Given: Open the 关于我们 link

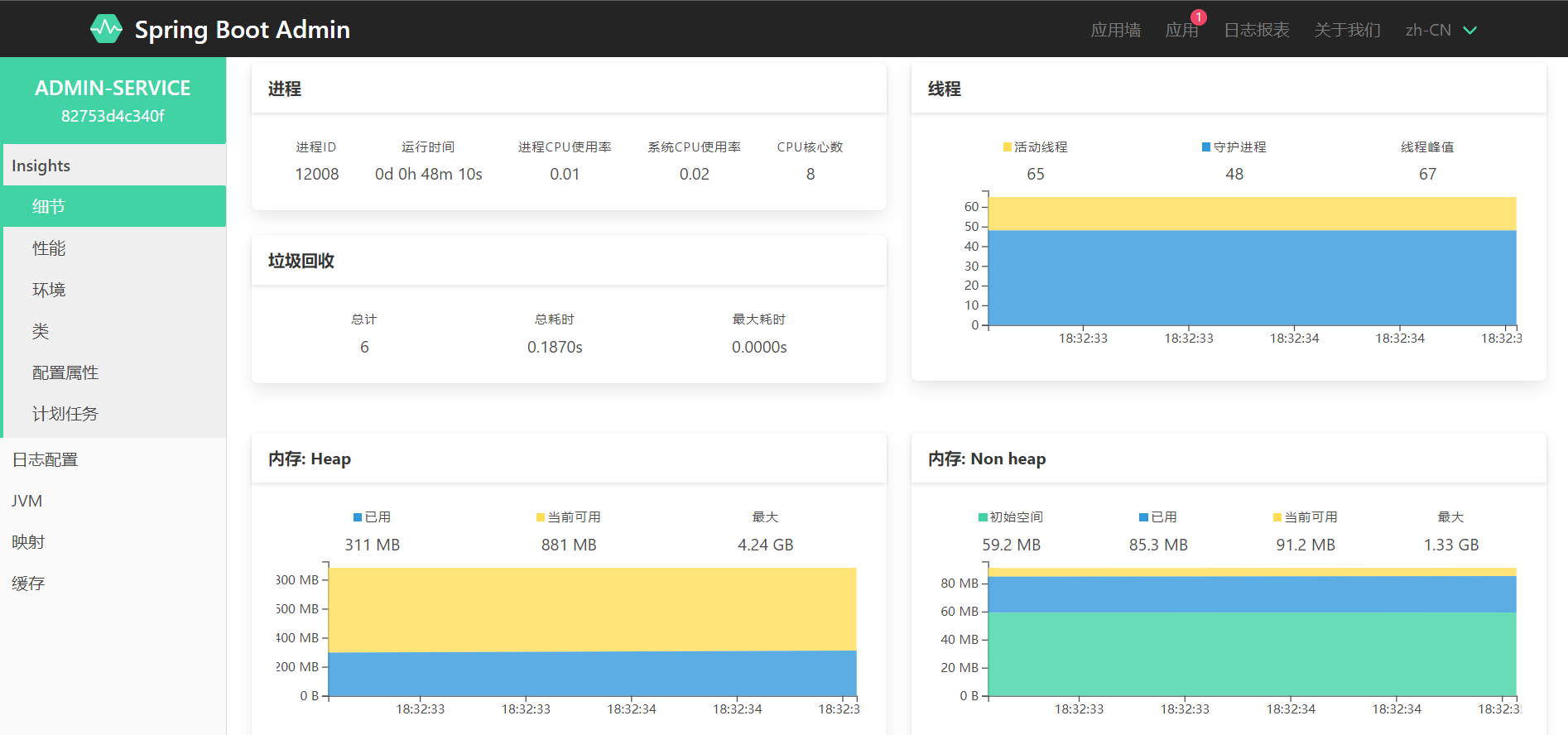Looking at the screenshot, I should pos(1347,30).
